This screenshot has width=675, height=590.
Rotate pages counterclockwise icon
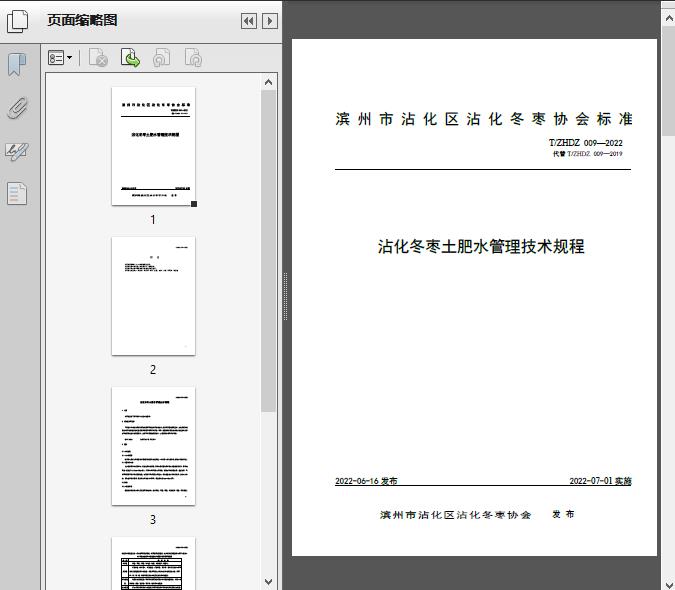161,58
